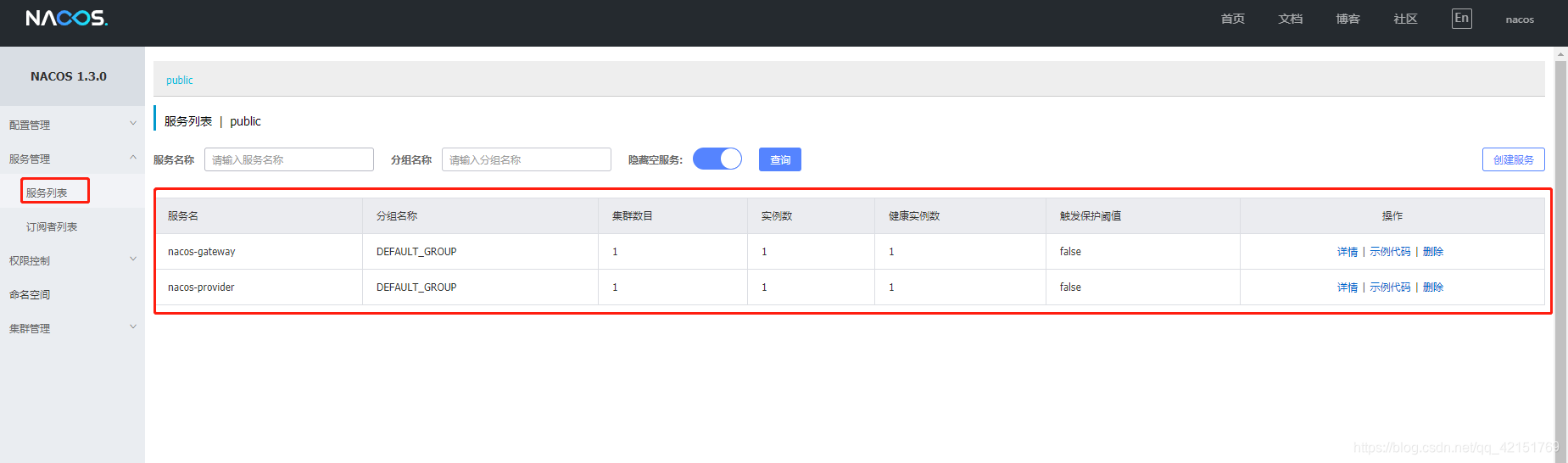
Task: Expand the 配置管理 menu chevron
Action: coord(132,124)
